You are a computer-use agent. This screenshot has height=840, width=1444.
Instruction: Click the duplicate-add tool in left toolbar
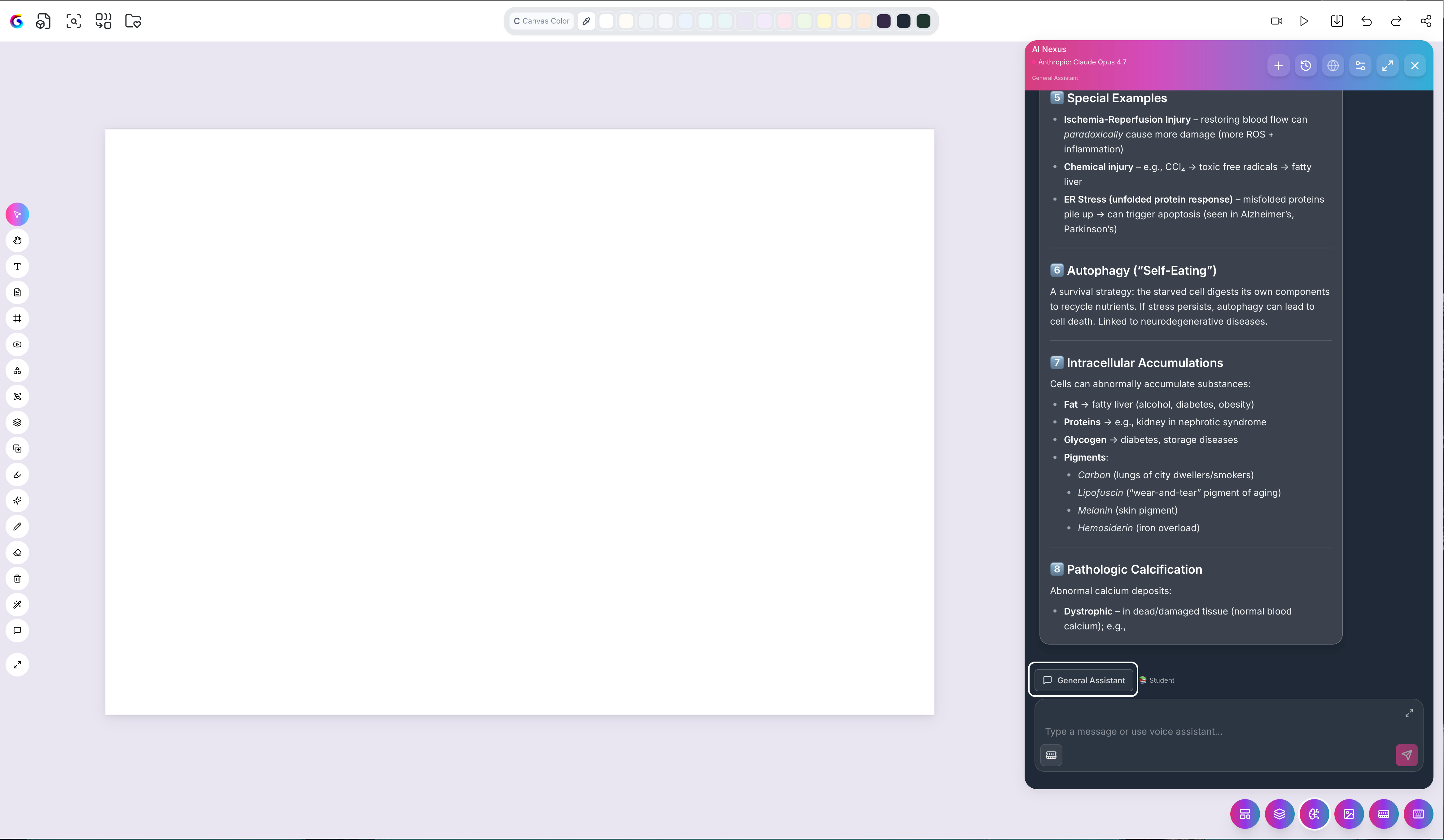coord(17,448)
